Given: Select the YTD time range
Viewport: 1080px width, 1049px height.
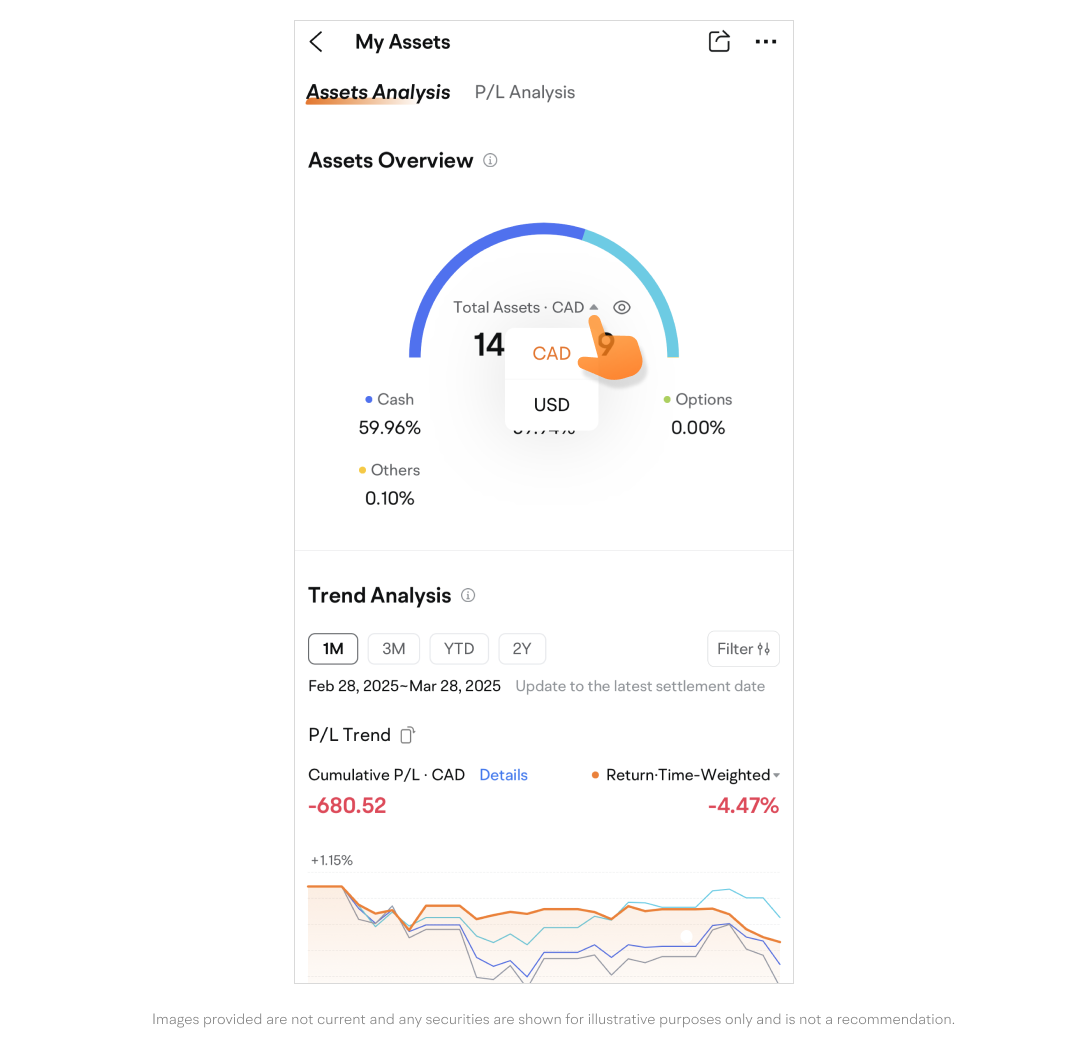Looking at the screenshot, I should click(459, 649).
